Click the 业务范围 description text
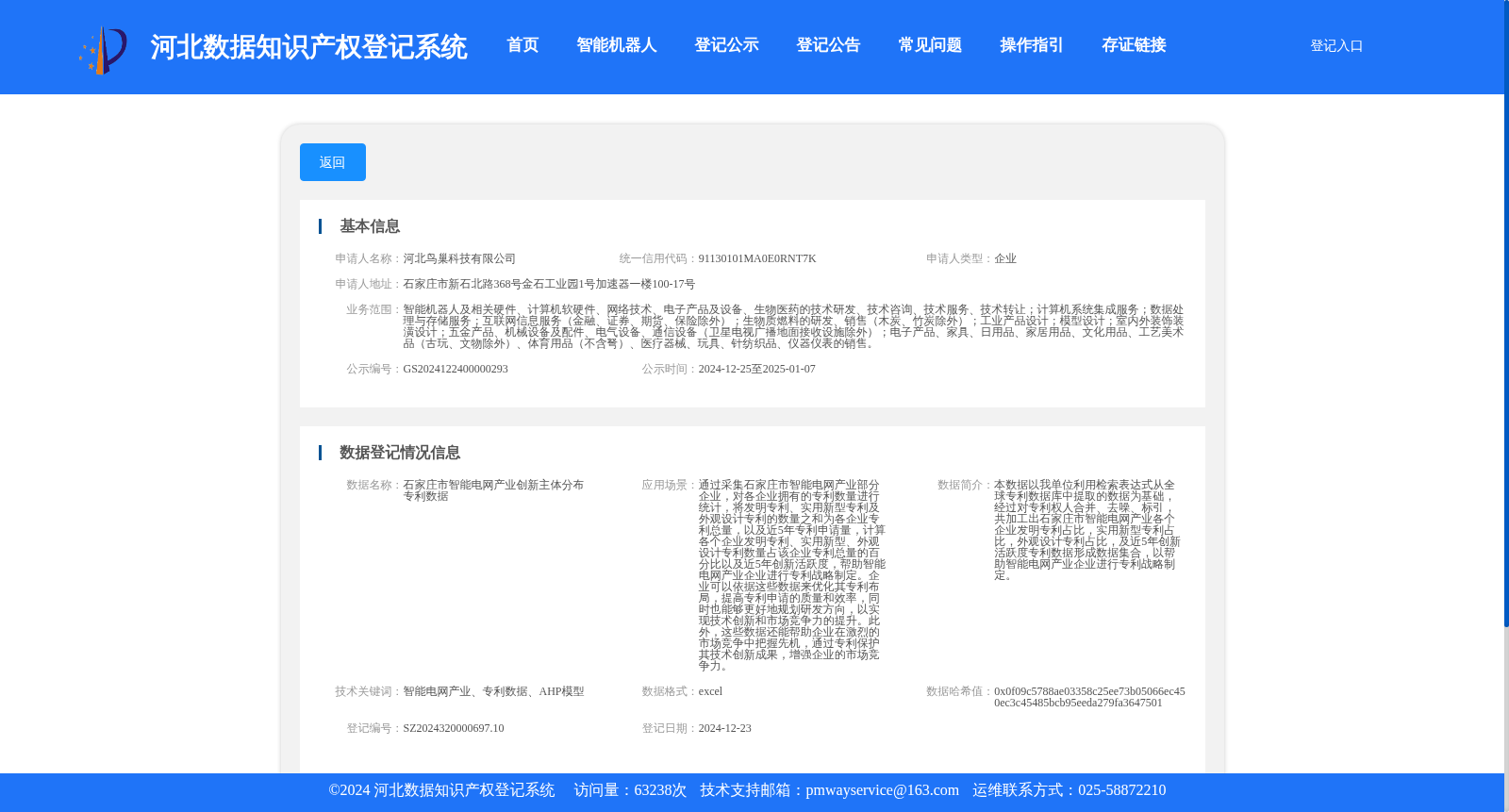Screen dimensions: 1509x812 tap(793, 326)
